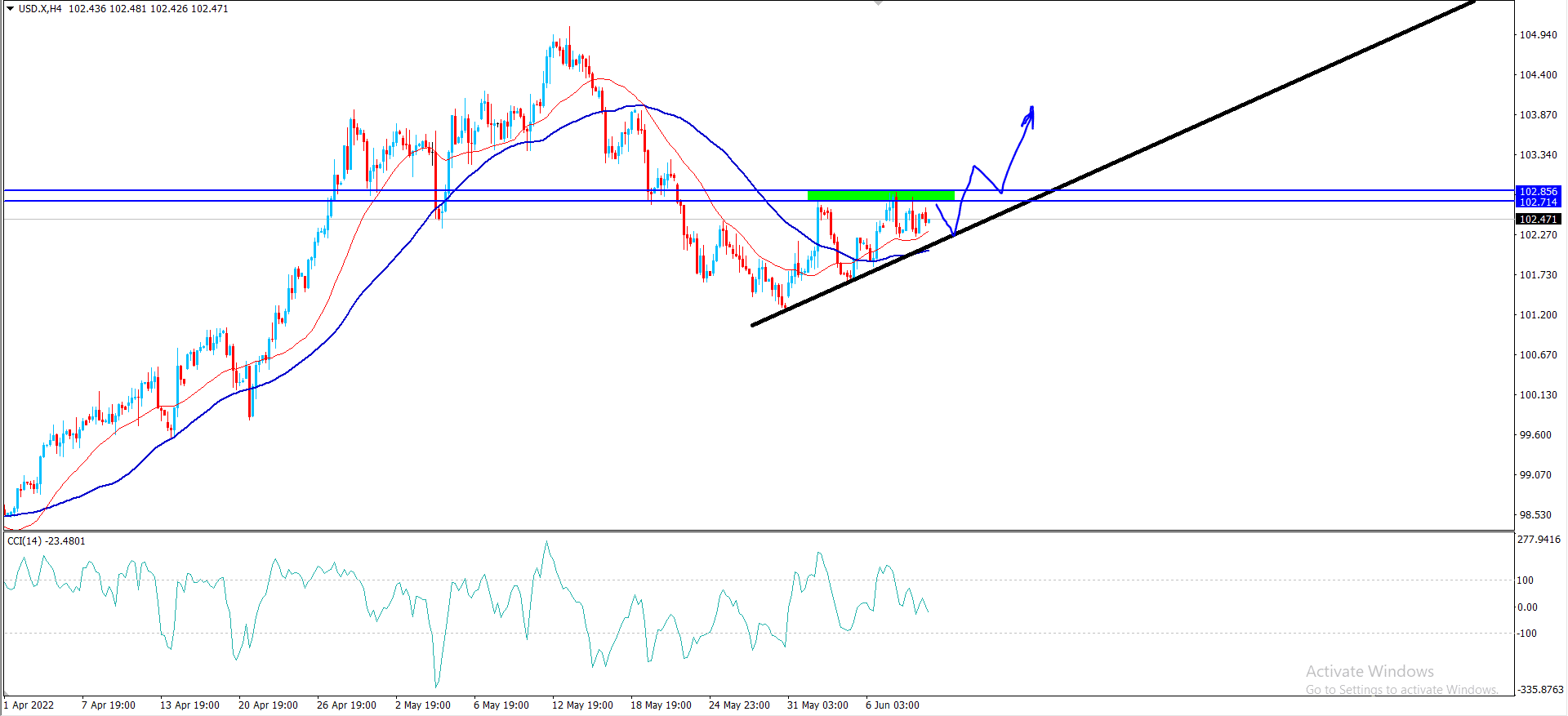Select the green rectangle resistance zone
The image size is (1568, 716).
point(880,195)
